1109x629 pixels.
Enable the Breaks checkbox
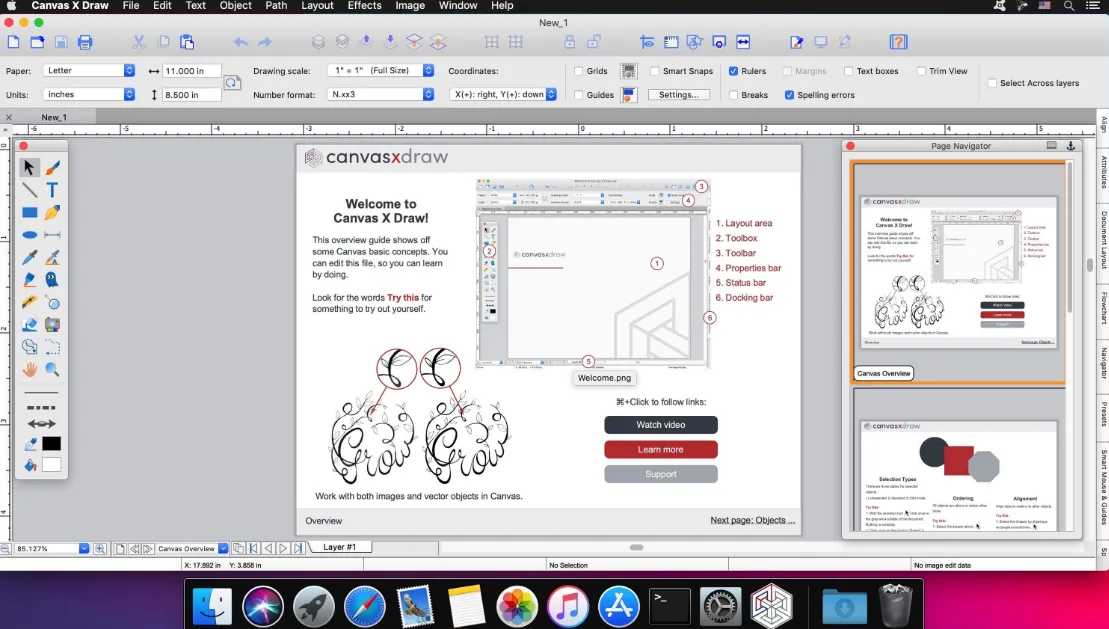(x=733, y=95)
